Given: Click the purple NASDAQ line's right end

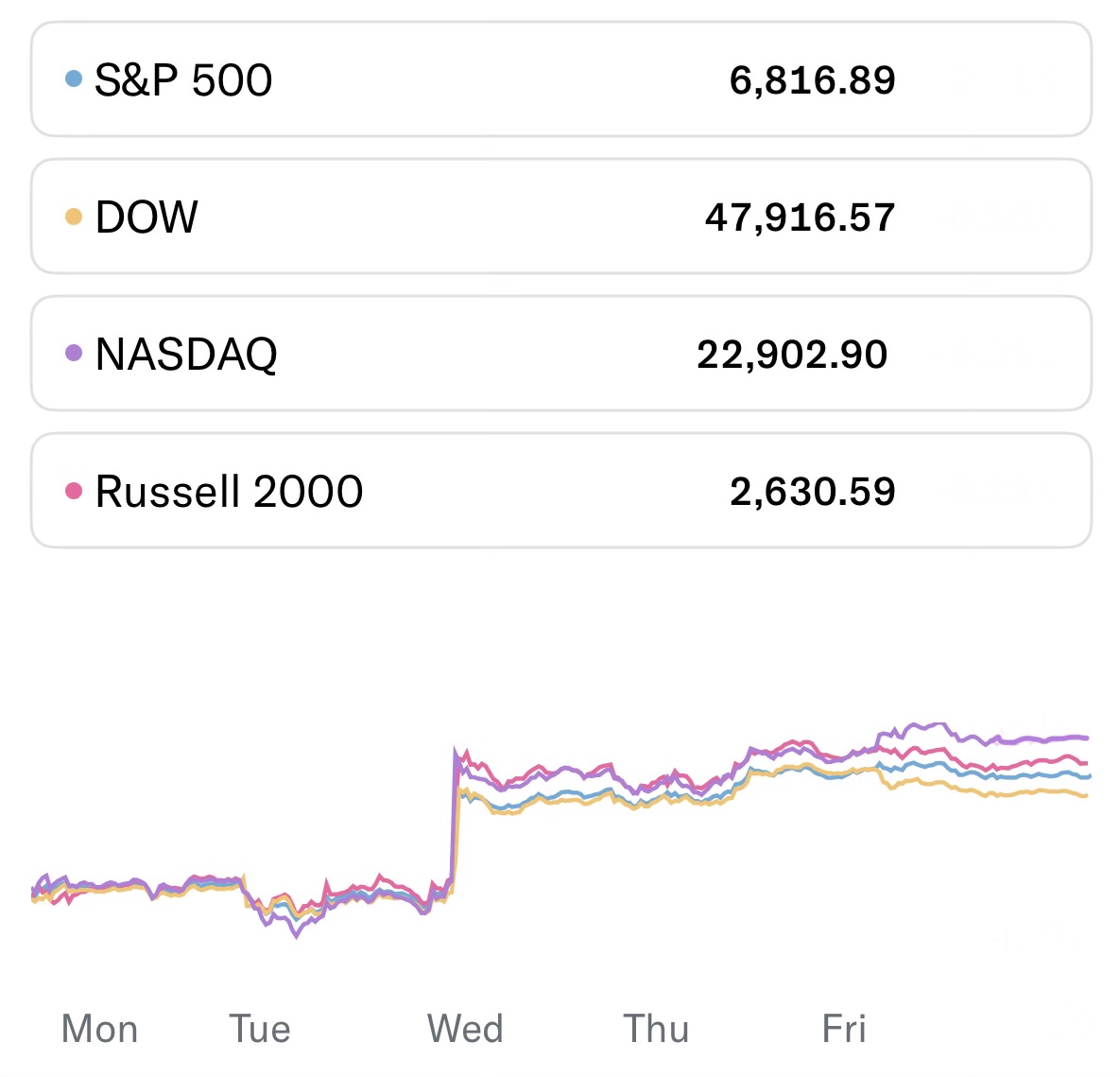Looking at the screenshot, I should pyautogui.click(x=1085, y=738).
